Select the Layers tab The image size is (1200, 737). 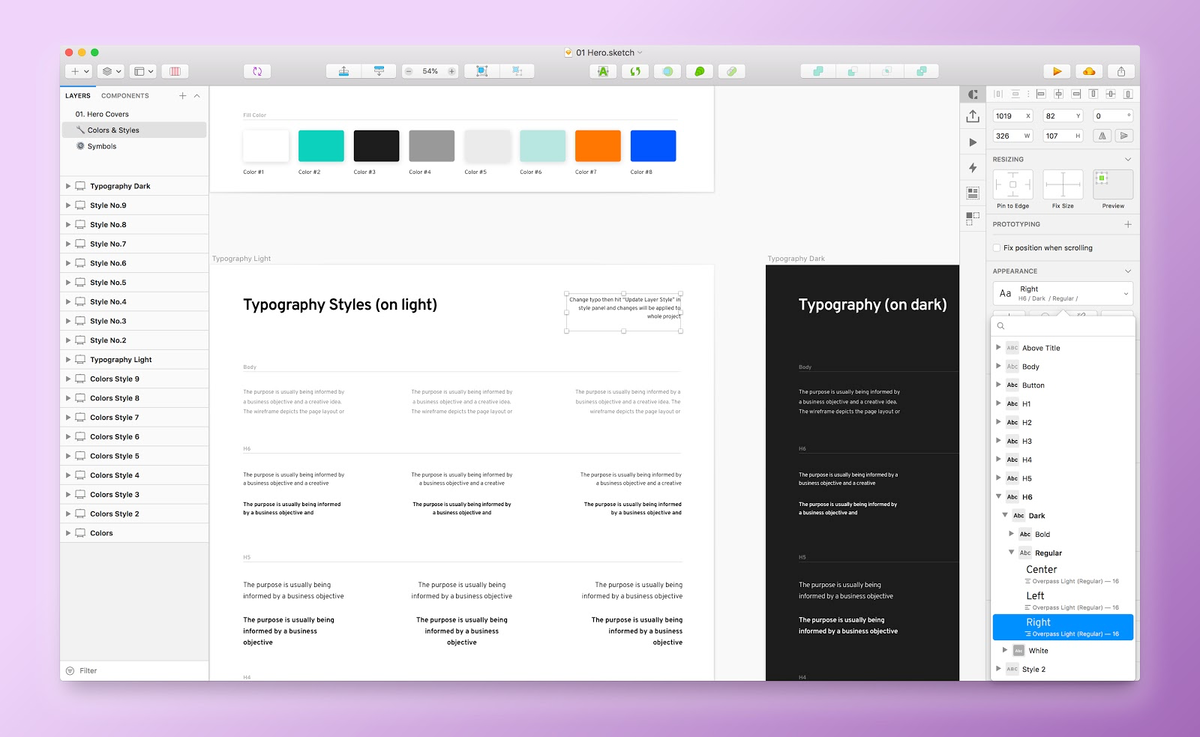pos(78,95)
